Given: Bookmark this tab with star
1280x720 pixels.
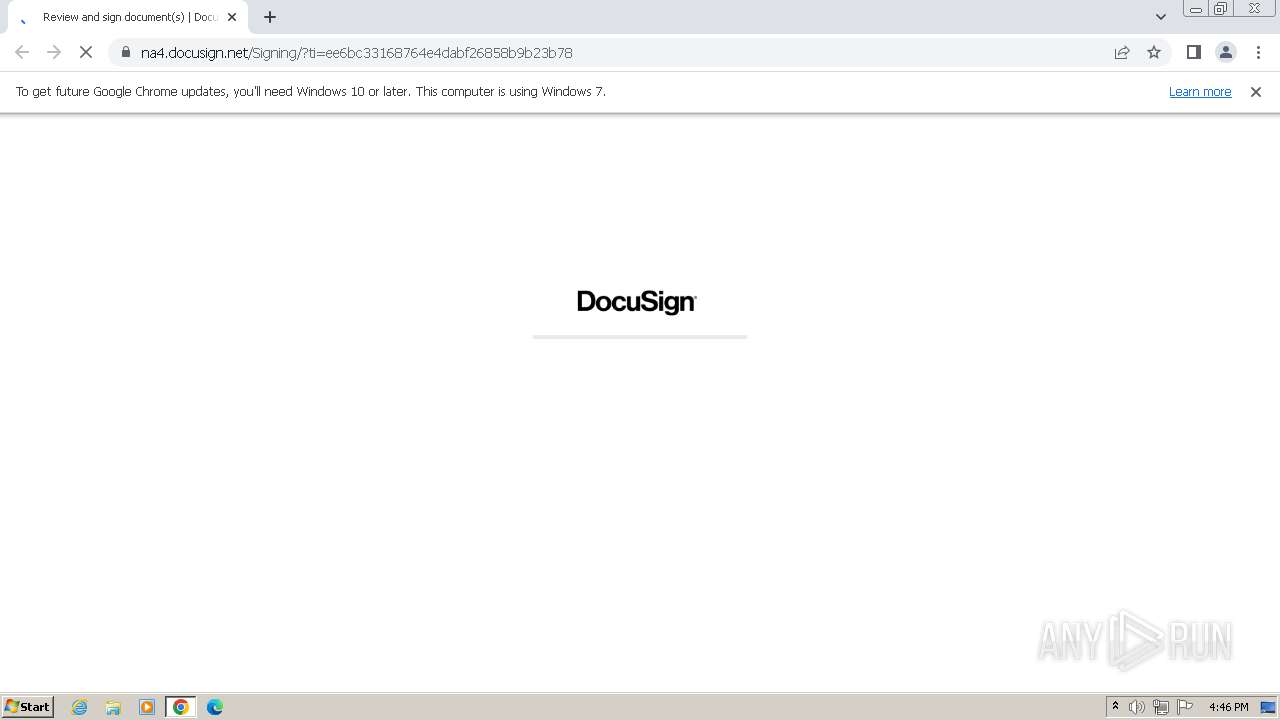Looking at the screenshot, I should point(1154,52).
